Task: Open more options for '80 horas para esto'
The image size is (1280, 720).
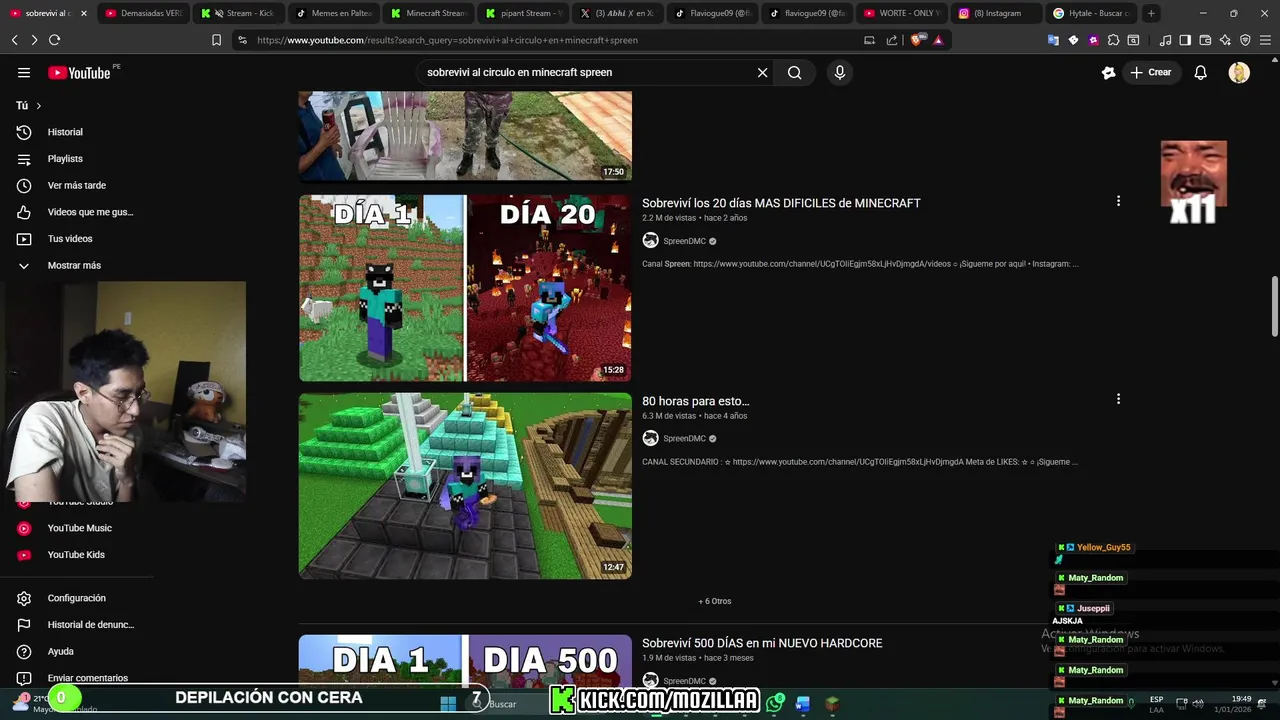Action: pyautogui.click(x=1118, y=399)
